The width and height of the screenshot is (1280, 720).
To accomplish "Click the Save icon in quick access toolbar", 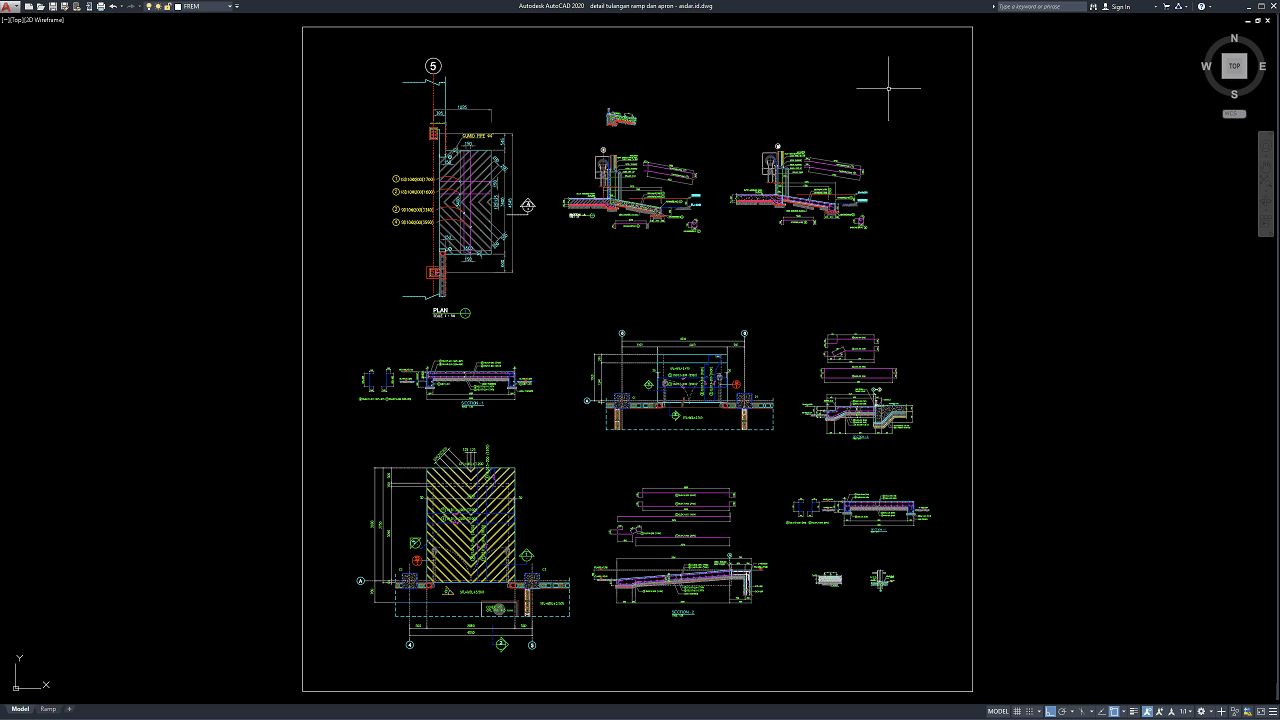I will tap(52, 6).
